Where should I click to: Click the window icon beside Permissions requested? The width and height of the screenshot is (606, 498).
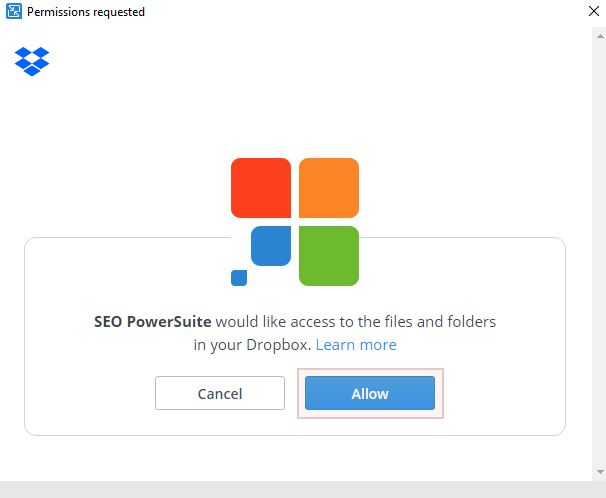tap(14, 11)
